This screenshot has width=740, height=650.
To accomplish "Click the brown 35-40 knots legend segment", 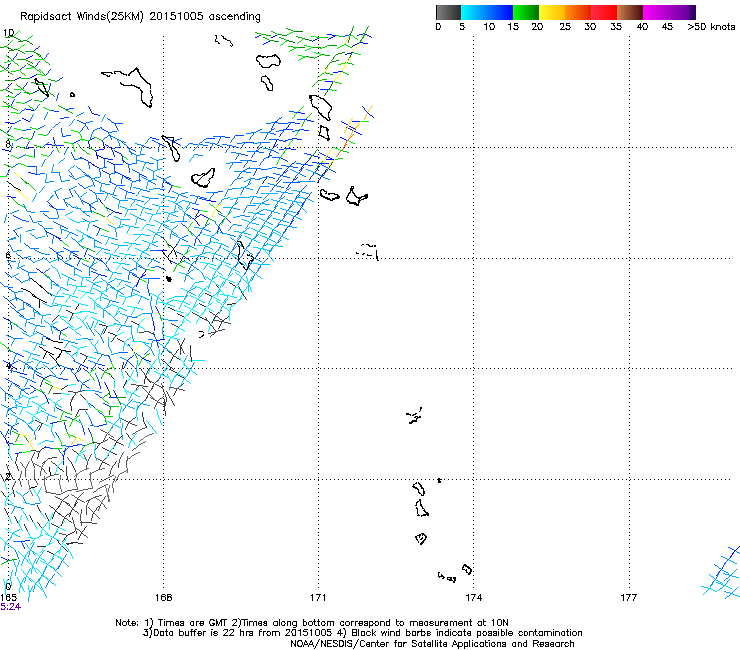I will tap(630, 12).
